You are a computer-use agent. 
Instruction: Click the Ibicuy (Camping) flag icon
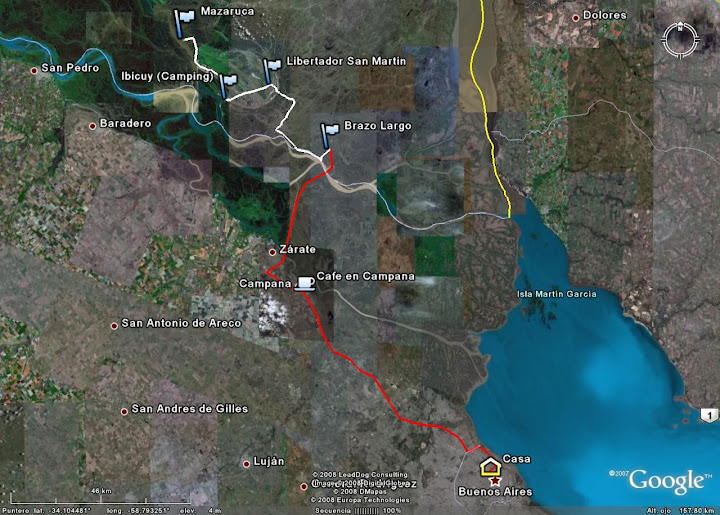tap(228, 86)
